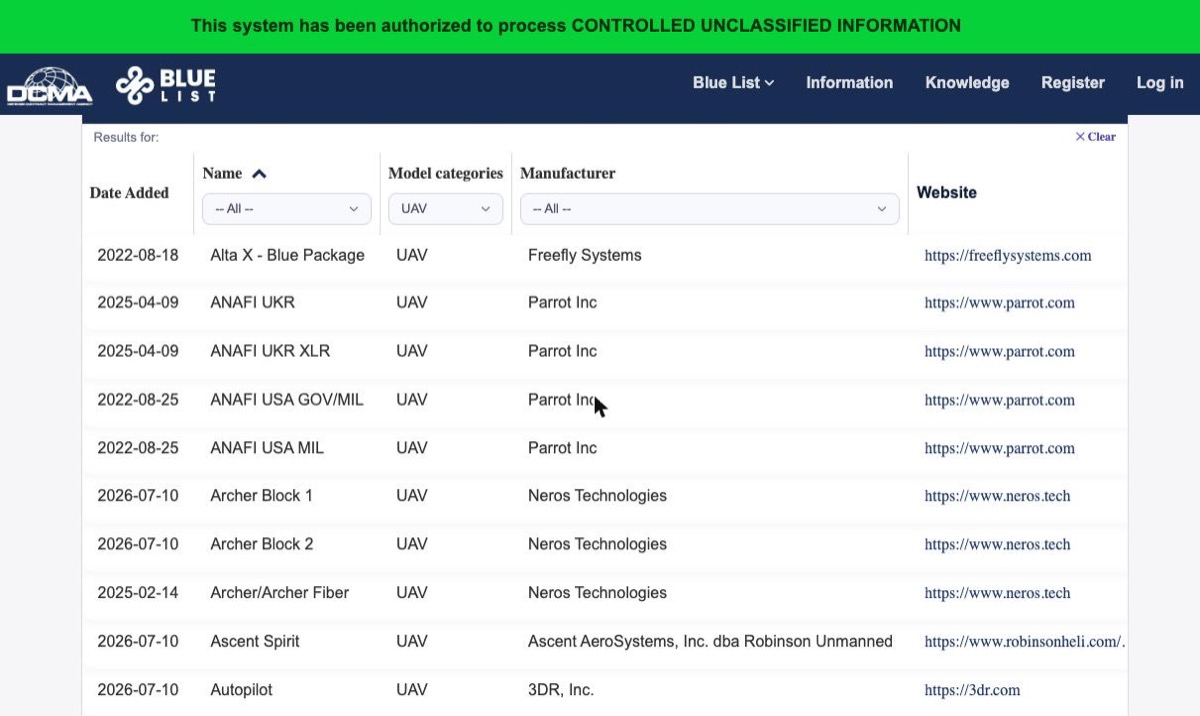1200x716 pixels.
Task: Open the freeflysystems.com website link
Action: [x=1008, y=255]
